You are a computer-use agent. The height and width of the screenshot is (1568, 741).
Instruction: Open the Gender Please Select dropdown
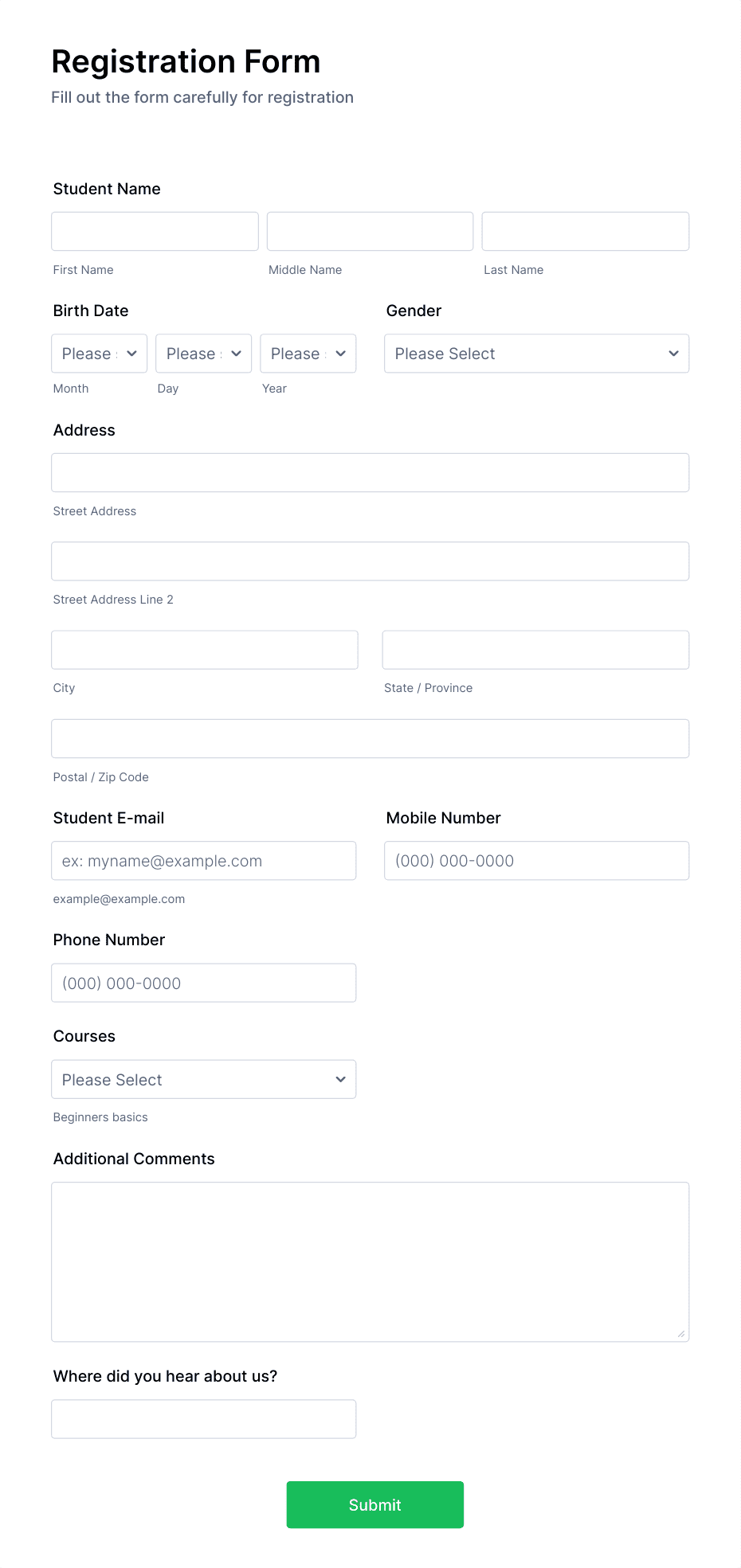point(535,353)
